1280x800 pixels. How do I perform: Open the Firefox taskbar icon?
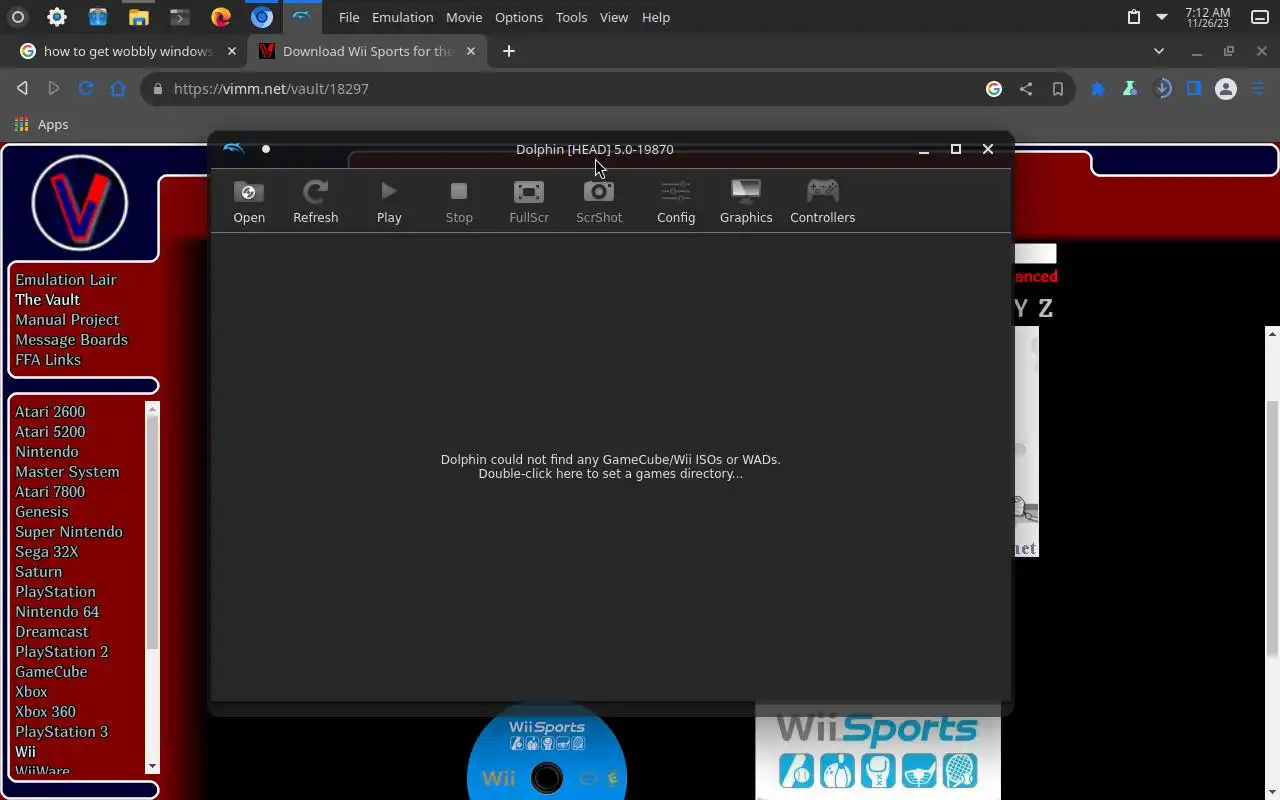coord(220,17)
